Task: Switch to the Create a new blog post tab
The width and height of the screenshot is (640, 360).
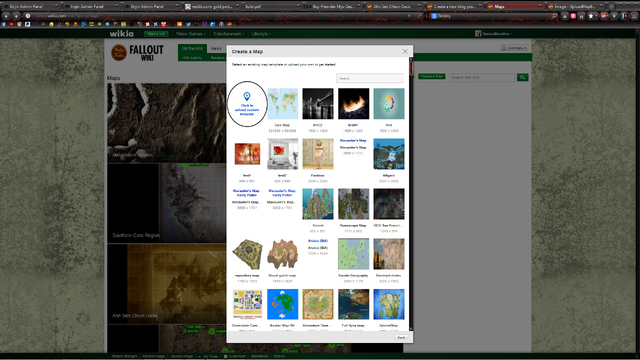Action: pyautogui.click(x=454, y=7)
